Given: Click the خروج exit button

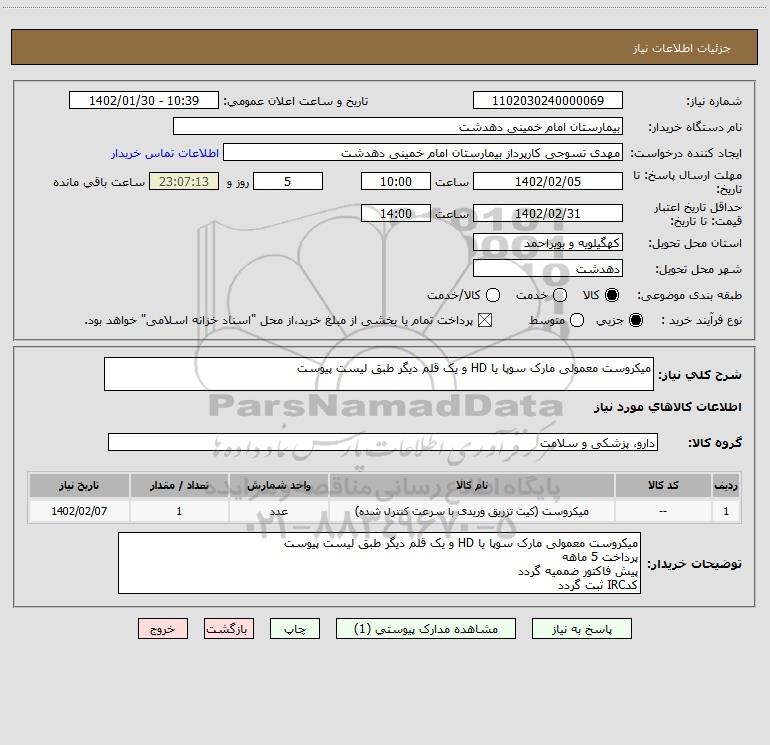Looking at the screenshot, I should [163, 629].
